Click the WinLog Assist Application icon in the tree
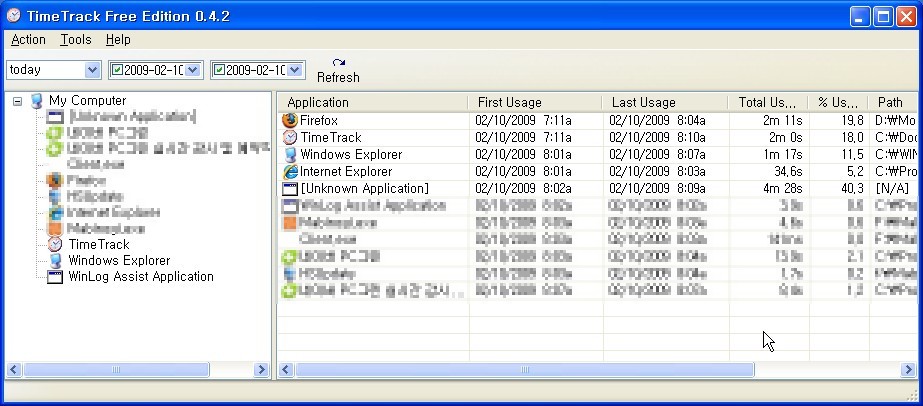923x406 pixels. 55,277
